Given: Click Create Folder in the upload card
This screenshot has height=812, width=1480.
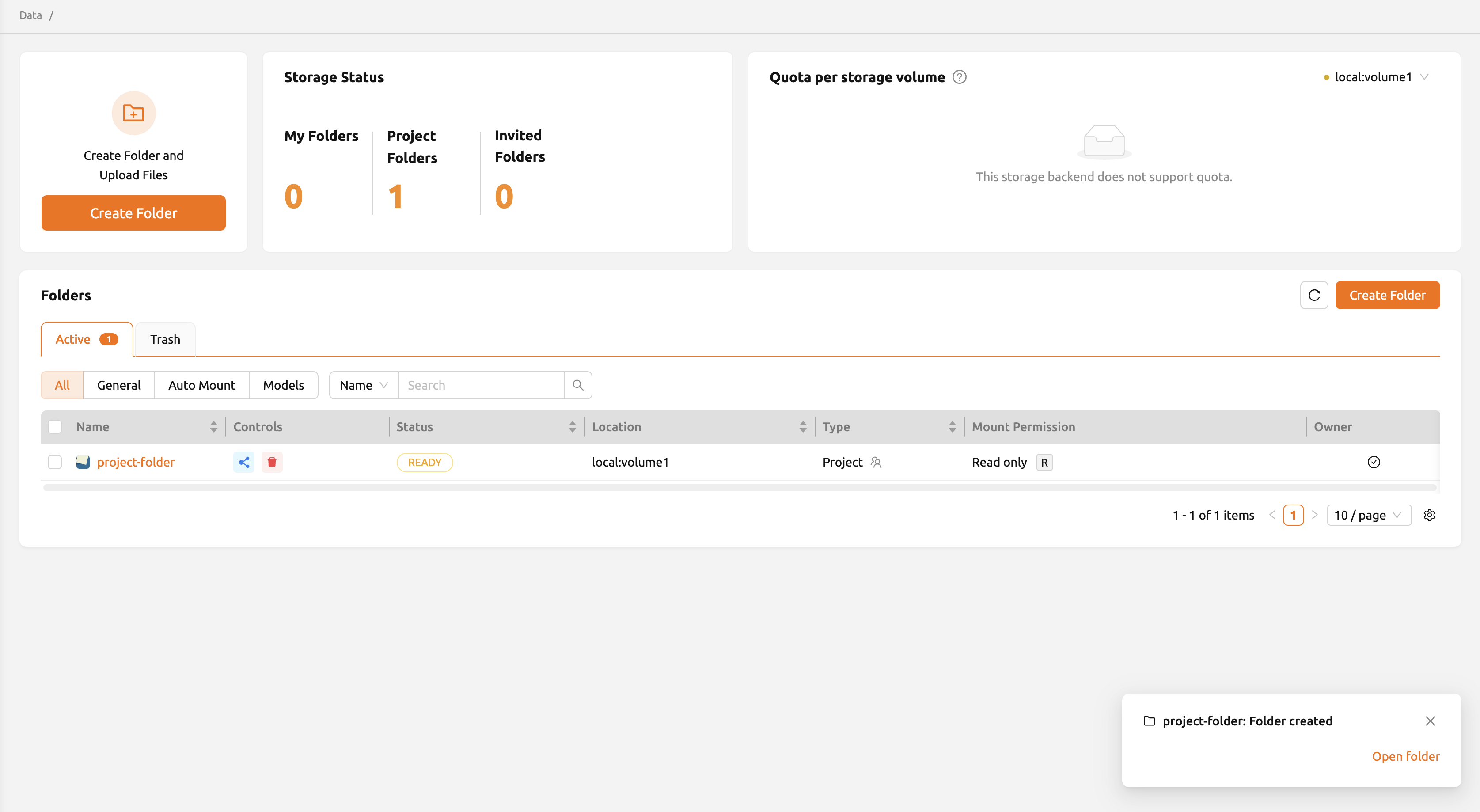Looking at the screenshot, I should [x=133, y=212].
